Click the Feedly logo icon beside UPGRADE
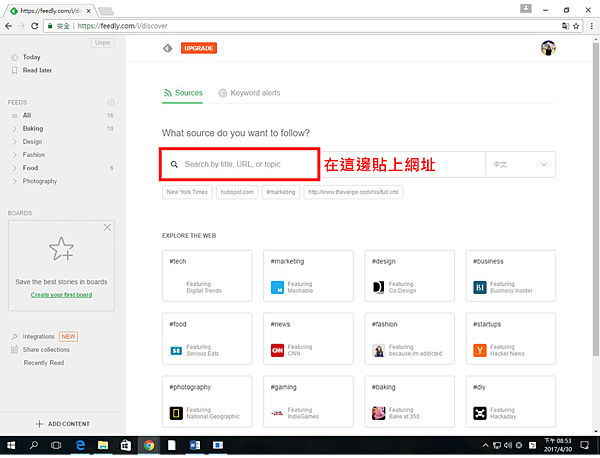The image size is (600, 458). [x=168, y=48]
